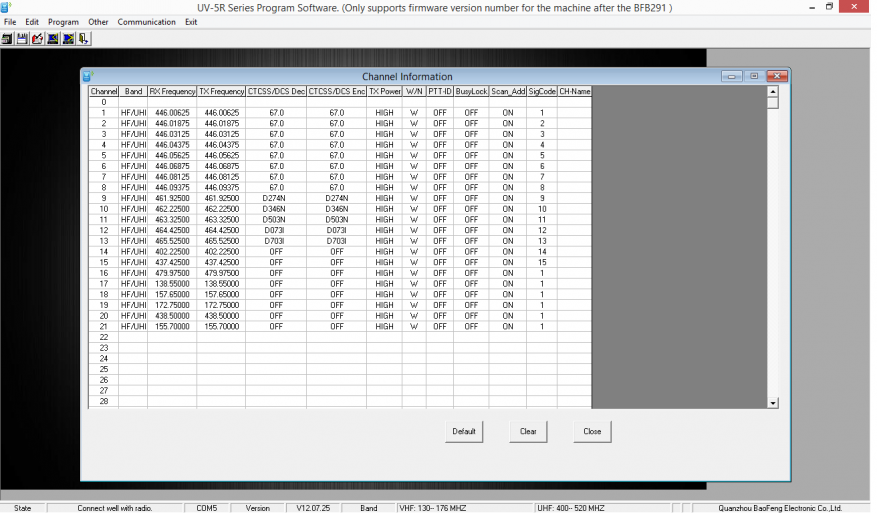
Task: Click the Save floppy disk toolbar icon
Action: click(x=22, y=39)
